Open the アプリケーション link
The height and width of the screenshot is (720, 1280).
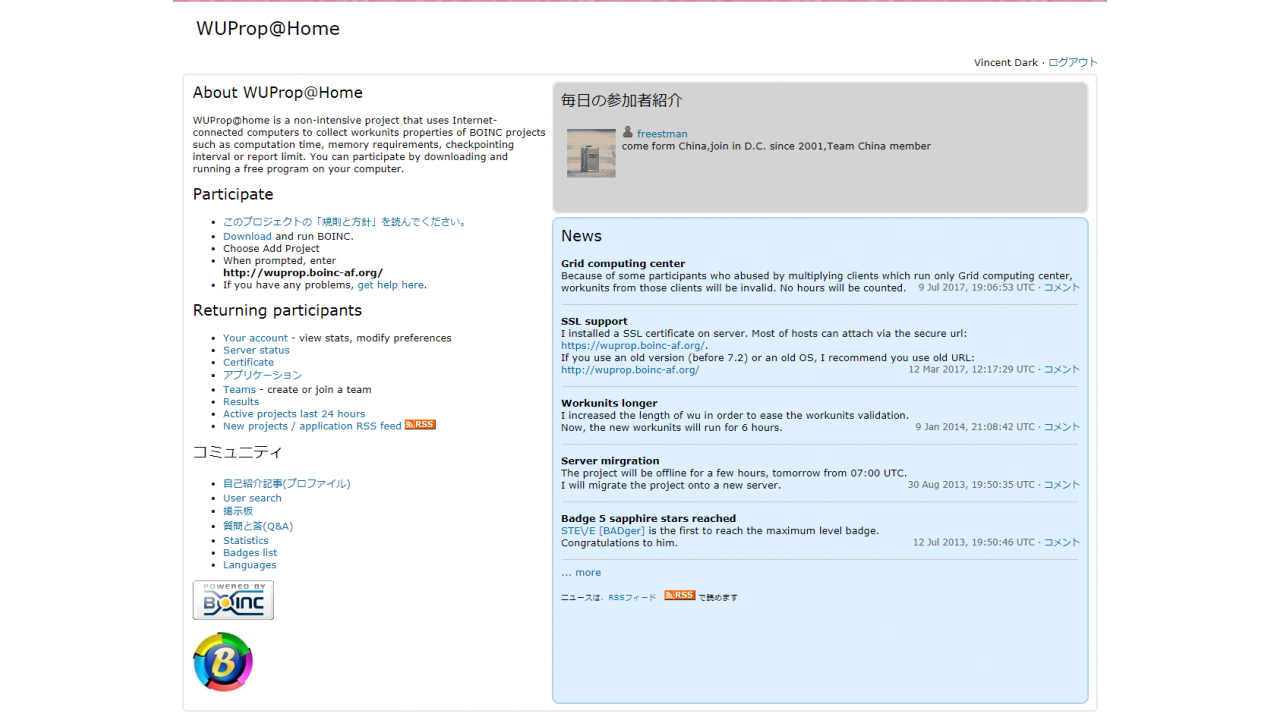[x=262, y=375]
